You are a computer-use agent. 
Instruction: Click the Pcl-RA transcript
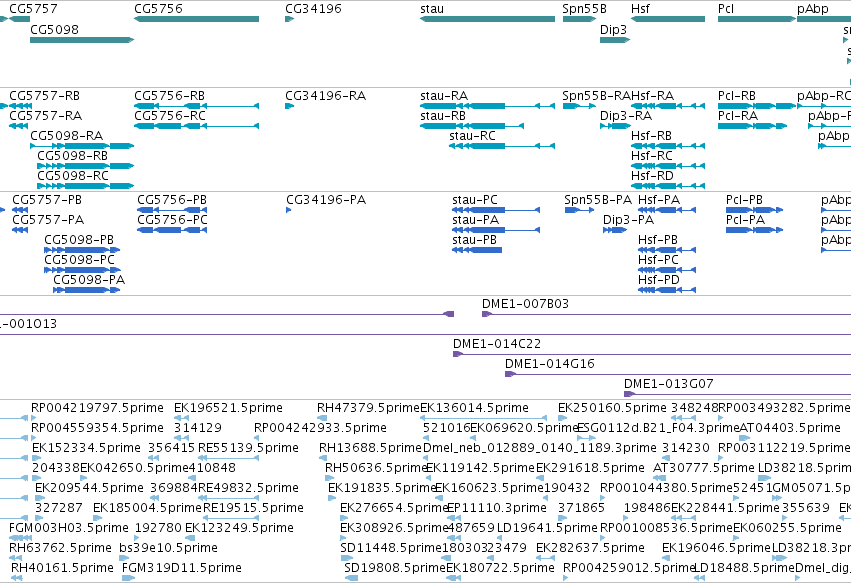pyautogui.click(x=752, y=126)
